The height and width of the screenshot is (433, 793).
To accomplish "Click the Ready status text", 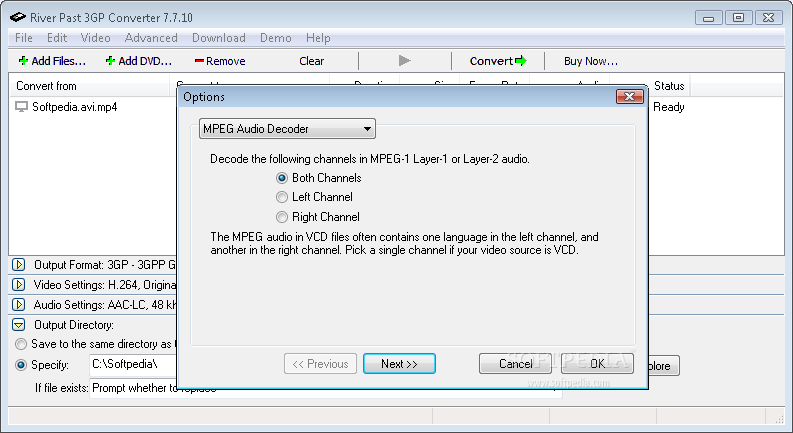I will click(x=669, y=107).
